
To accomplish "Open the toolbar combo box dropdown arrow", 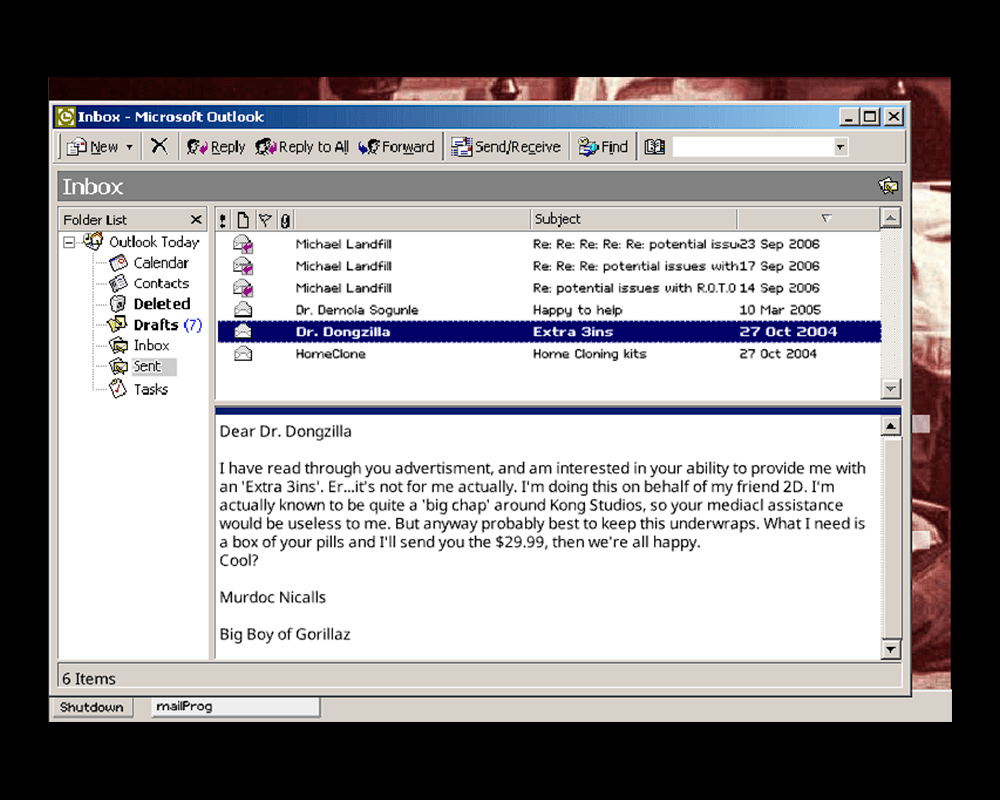I will 841,147.
